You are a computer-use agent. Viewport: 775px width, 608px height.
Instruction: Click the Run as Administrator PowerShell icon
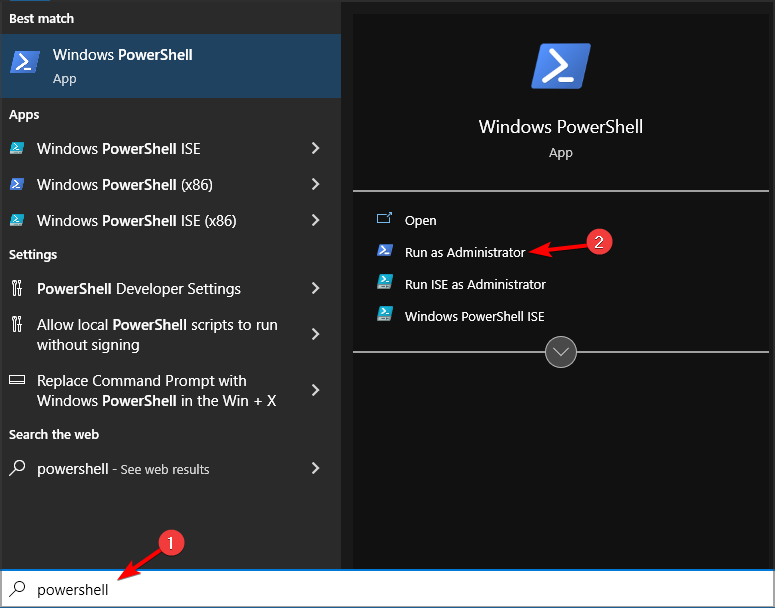tap(385, 251)
